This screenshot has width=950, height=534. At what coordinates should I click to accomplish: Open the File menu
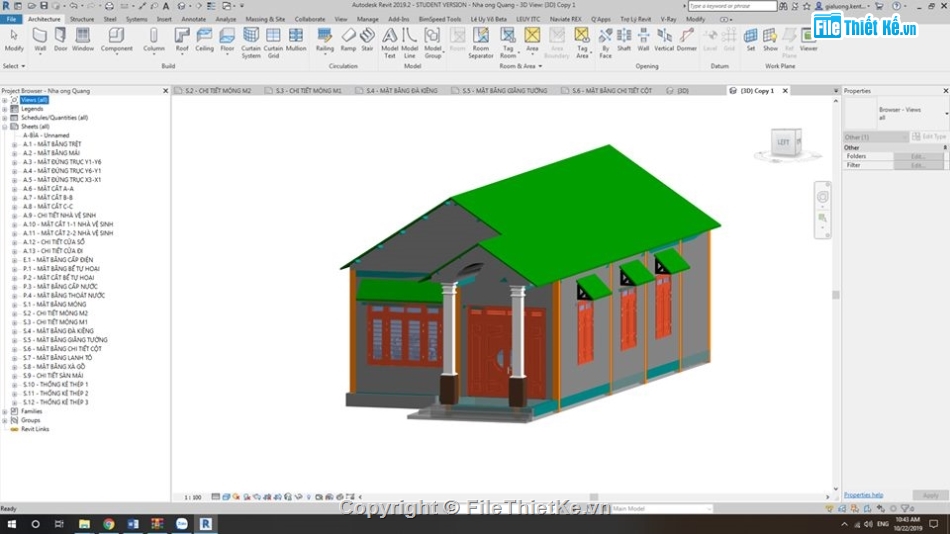tap(12, 19)
